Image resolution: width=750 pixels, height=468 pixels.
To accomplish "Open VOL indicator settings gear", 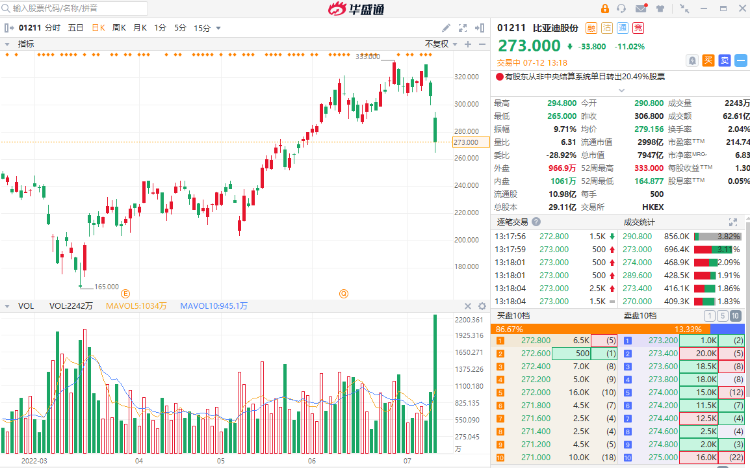I will tap(482, 306).
